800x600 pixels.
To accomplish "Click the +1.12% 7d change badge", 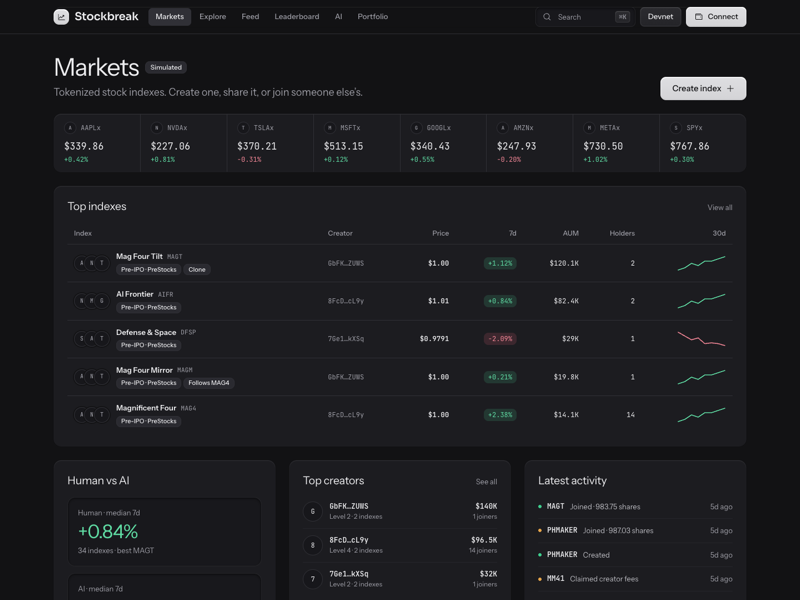I will 500,263.
